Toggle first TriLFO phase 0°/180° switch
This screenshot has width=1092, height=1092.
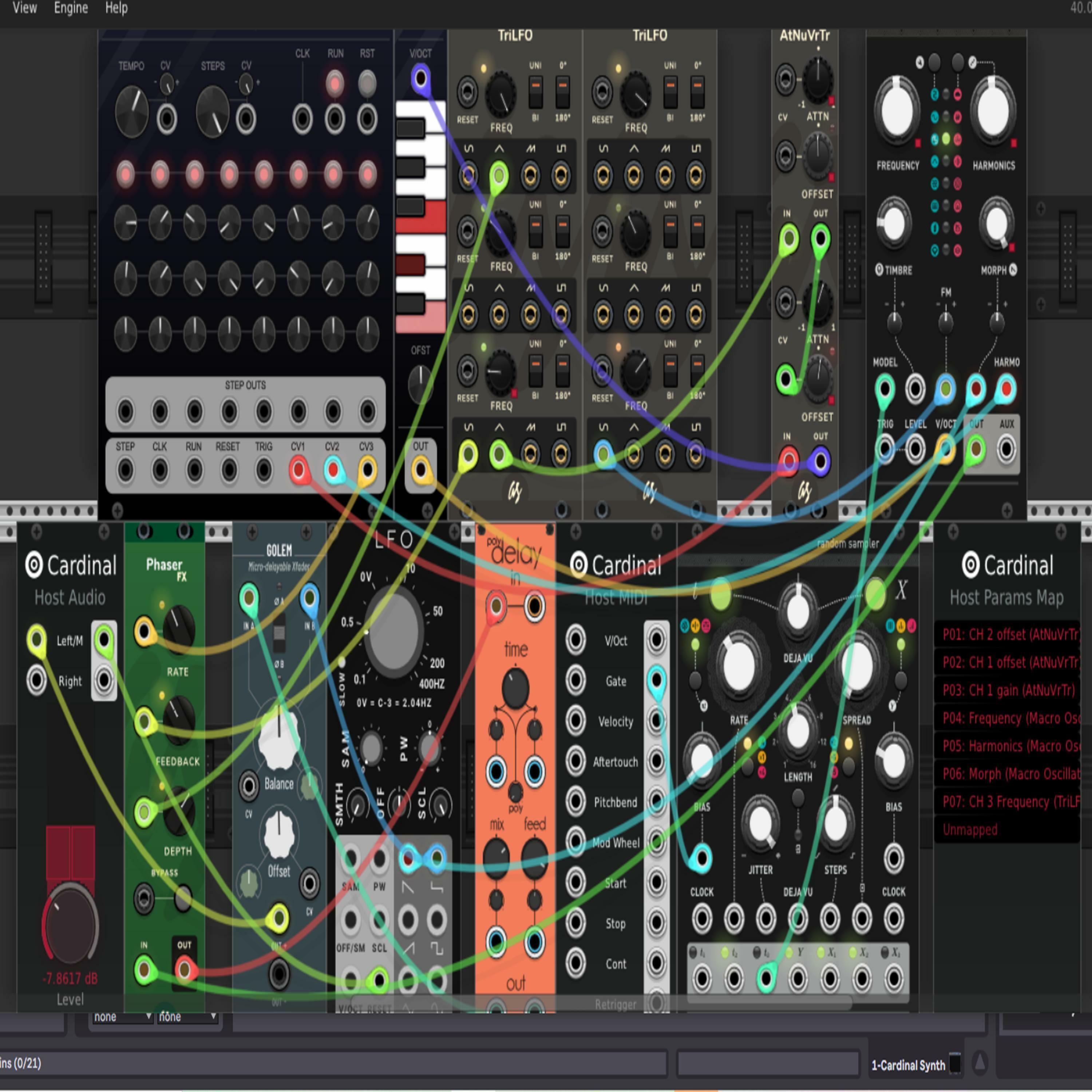pyautogui.click(x=562, y=92)
